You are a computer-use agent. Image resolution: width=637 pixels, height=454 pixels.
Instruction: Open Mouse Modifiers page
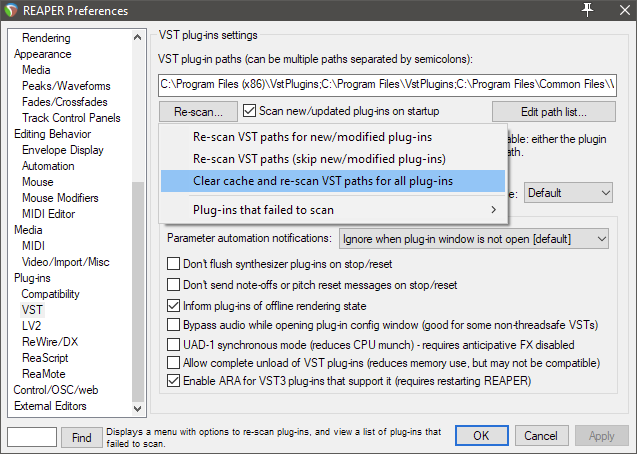pyautogui.click(x=60, y=198)
